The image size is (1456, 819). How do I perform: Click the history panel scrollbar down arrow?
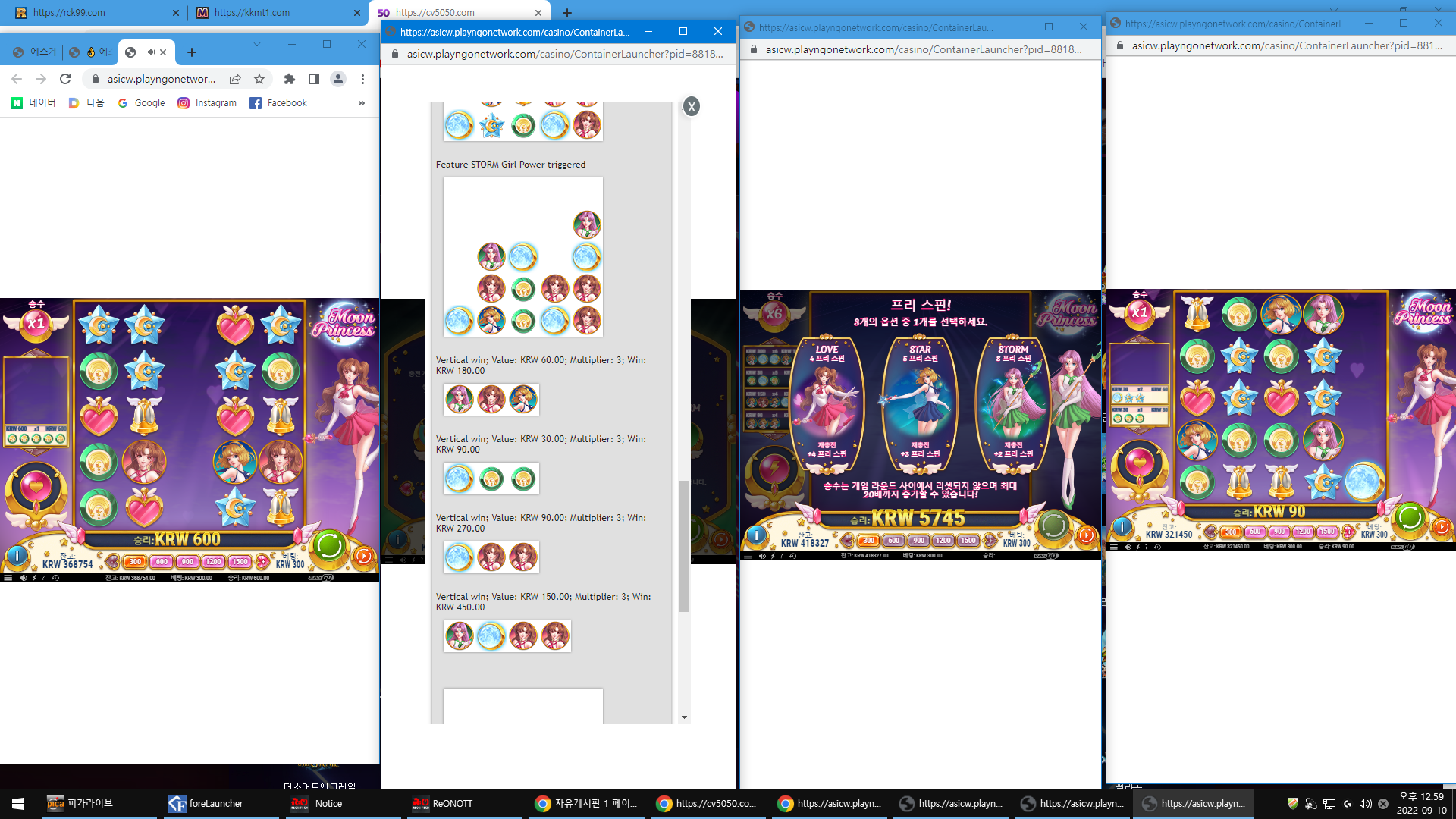pyautogui.click(x=684, y=717)
